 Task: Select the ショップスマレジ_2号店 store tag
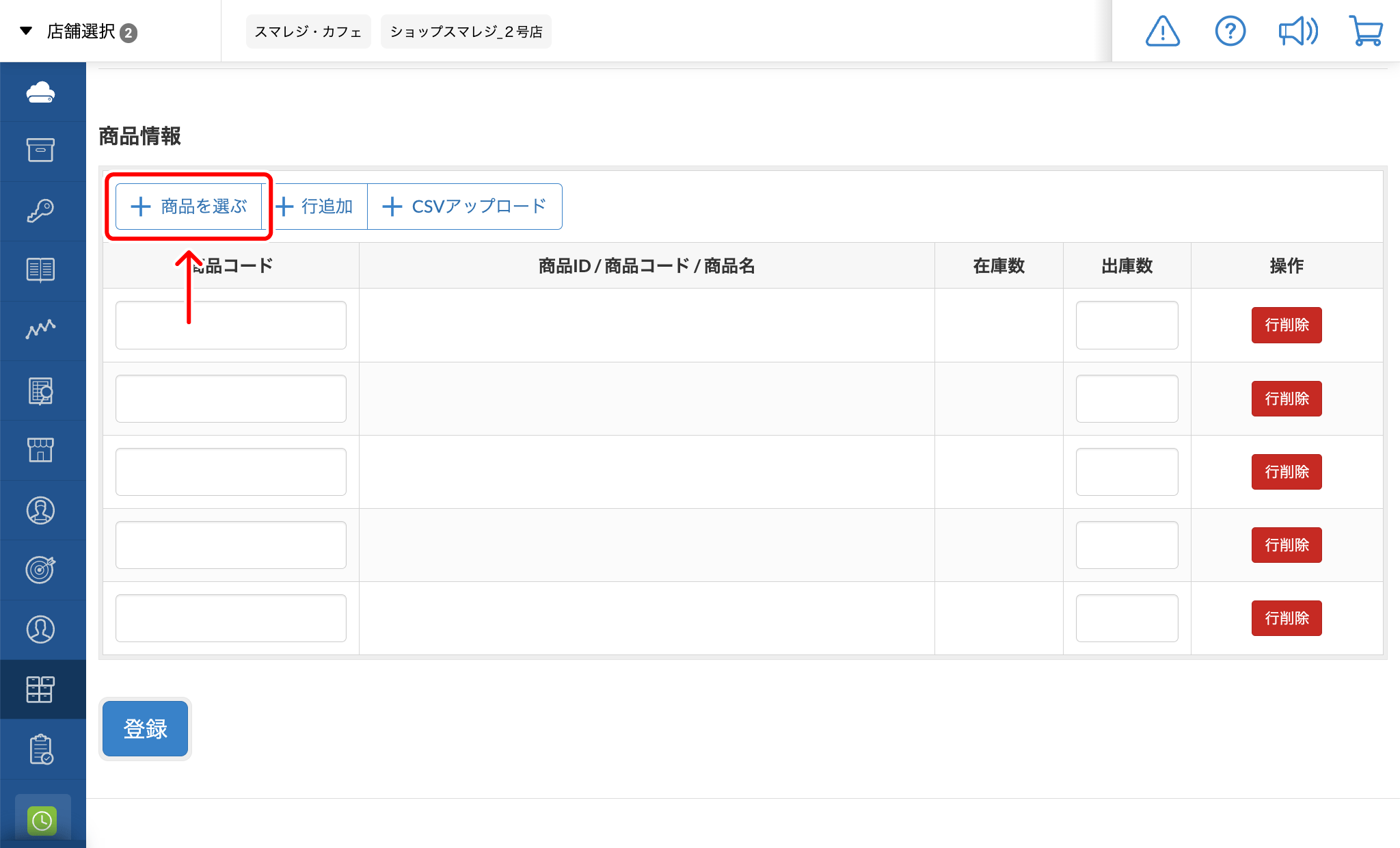pos(466,31)
